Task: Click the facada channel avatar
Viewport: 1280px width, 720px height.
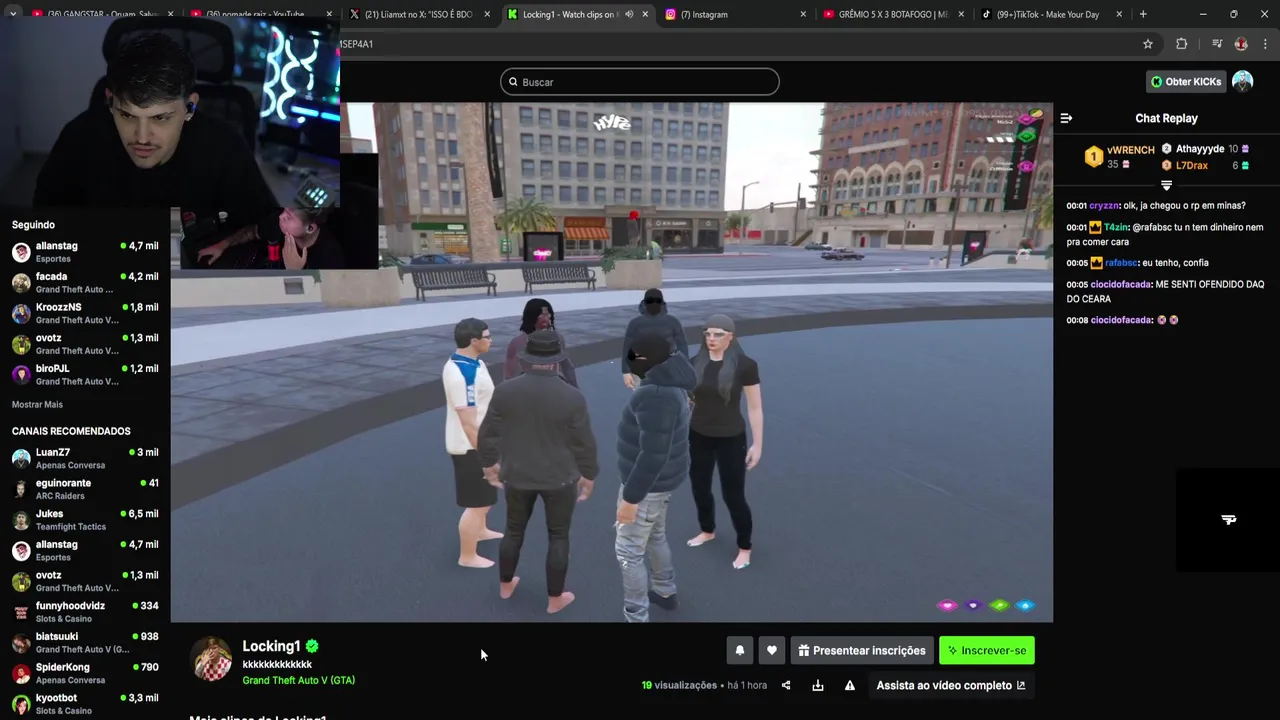Action: pos(21,283)
